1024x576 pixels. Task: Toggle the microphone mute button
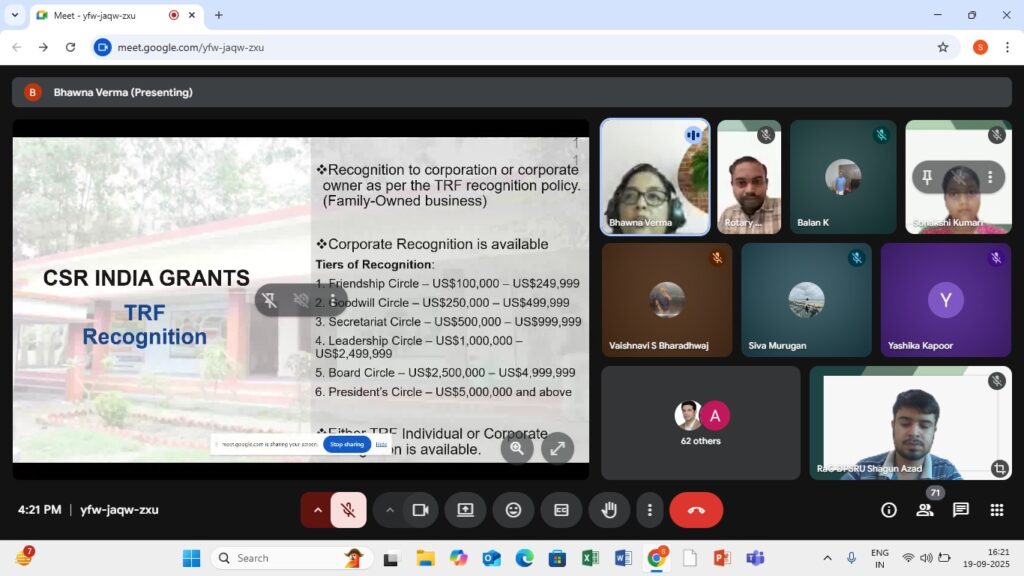click(x=348, y=510)
